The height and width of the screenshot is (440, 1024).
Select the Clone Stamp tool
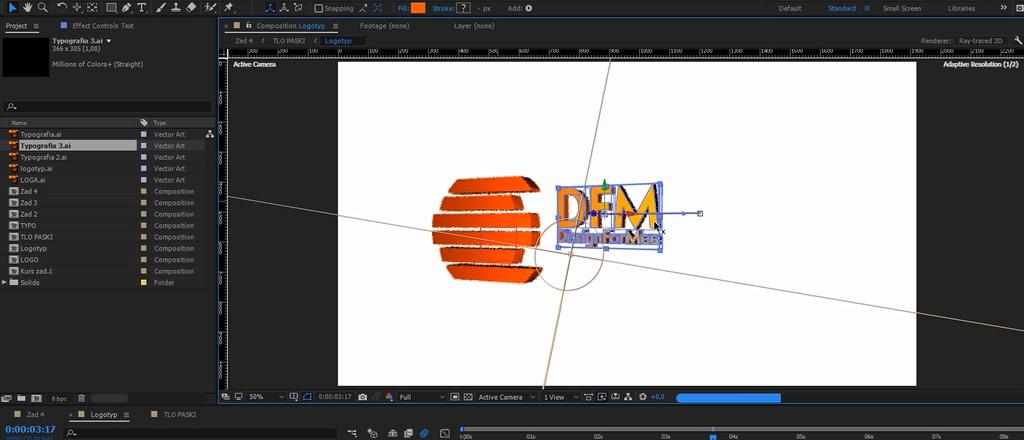click(176, 8)
